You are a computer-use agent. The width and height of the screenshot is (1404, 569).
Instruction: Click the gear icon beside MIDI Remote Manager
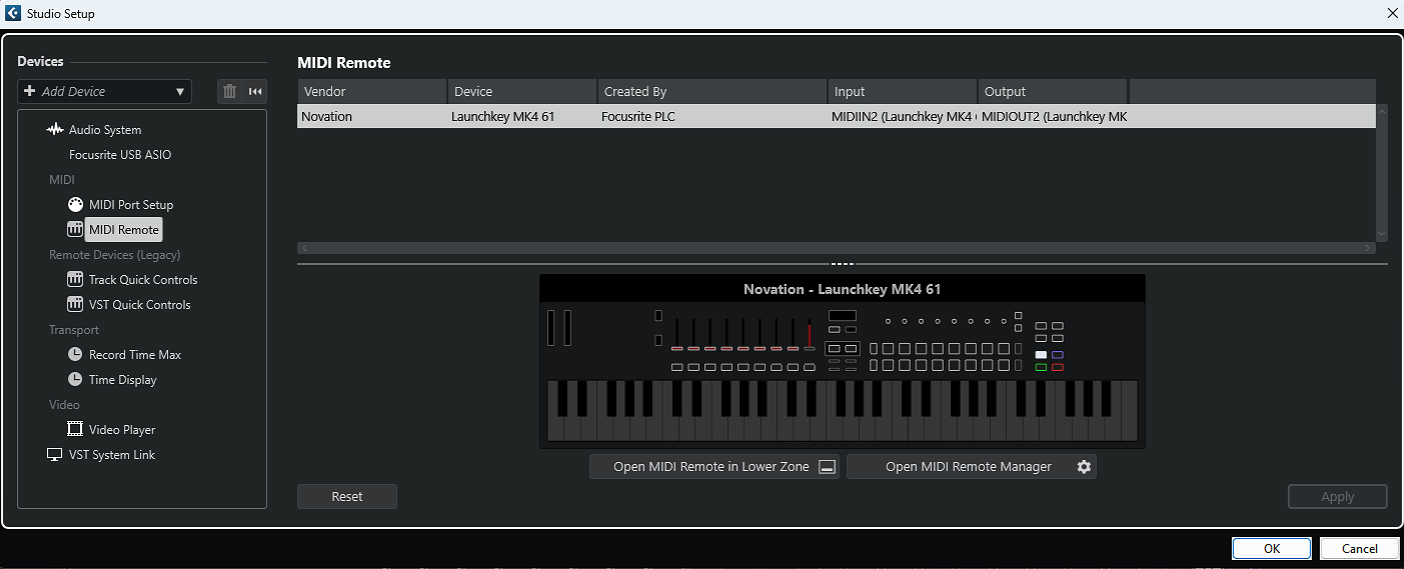(1084, 467)
